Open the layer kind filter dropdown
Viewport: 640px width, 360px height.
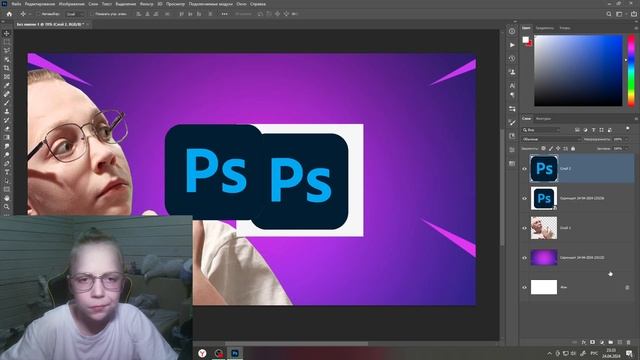pos(541,130)
